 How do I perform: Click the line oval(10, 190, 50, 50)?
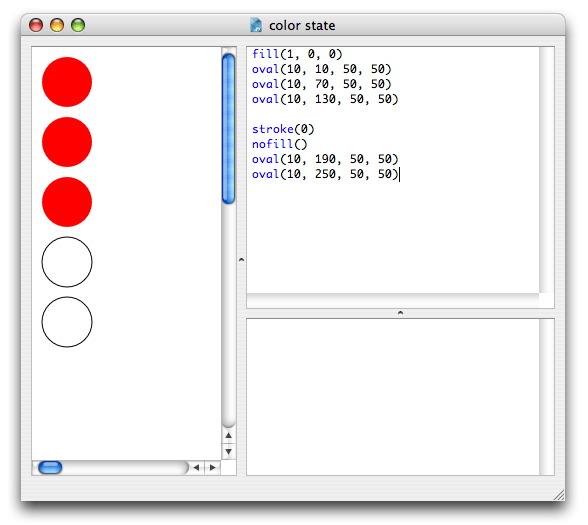(325, 159)
